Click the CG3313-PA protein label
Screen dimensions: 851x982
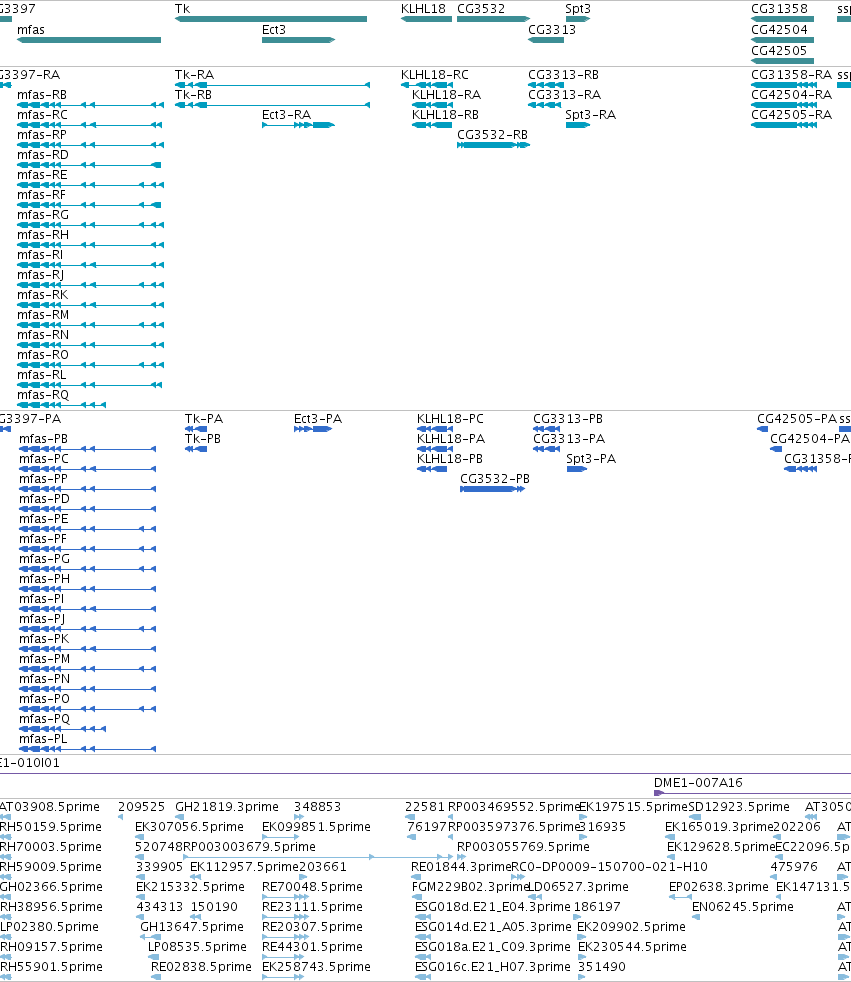pyautogui.click(x=569, y=438)
